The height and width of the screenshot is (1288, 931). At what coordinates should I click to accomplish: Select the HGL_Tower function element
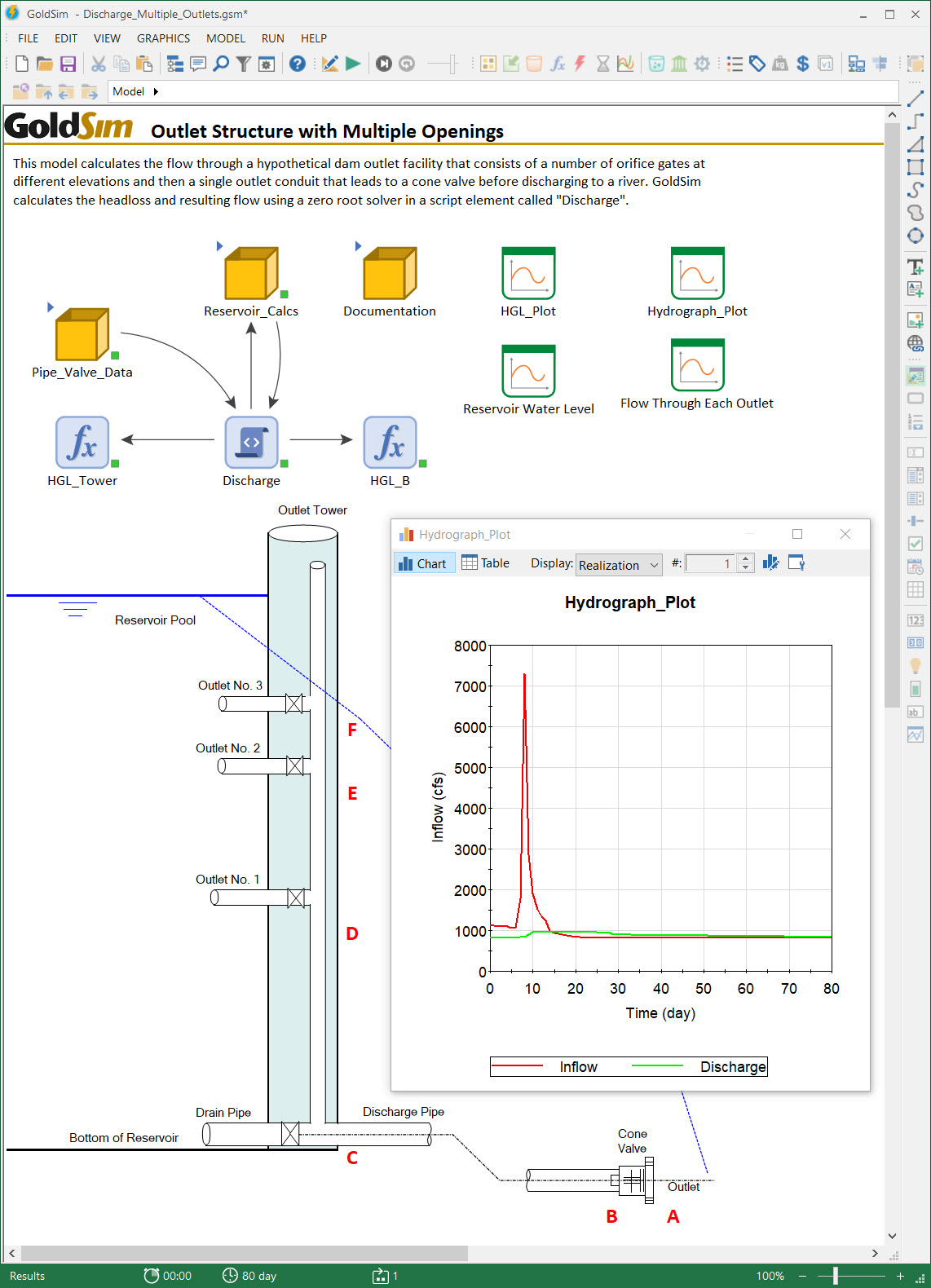[x=82, y=442]
